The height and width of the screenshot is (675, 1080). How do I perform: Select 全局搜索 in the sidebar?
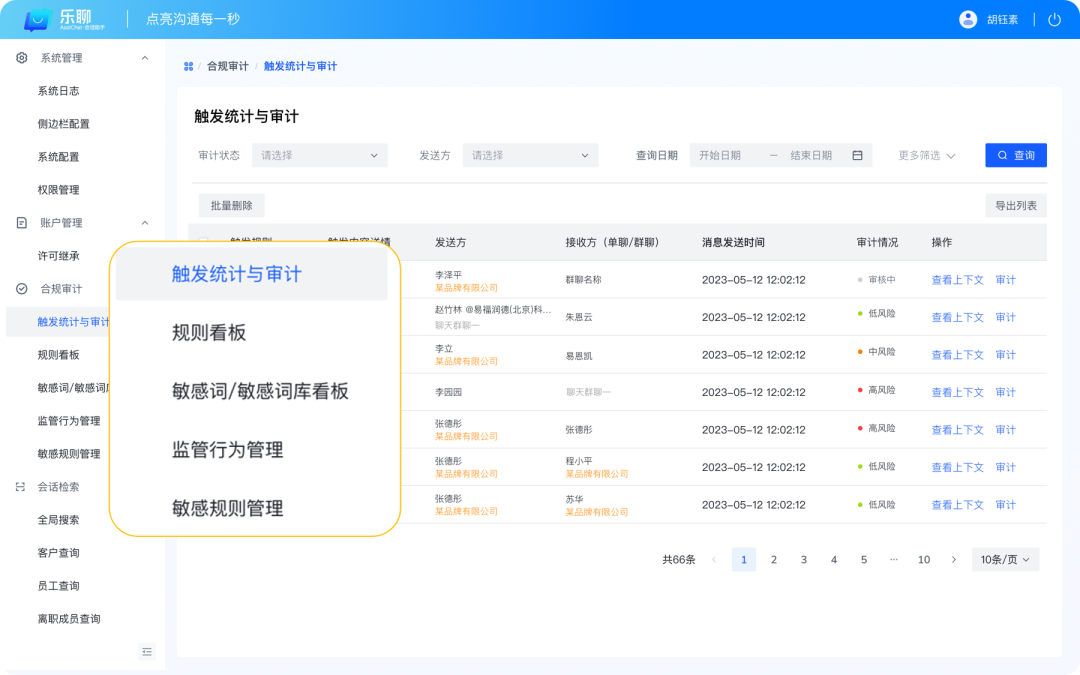58,520
